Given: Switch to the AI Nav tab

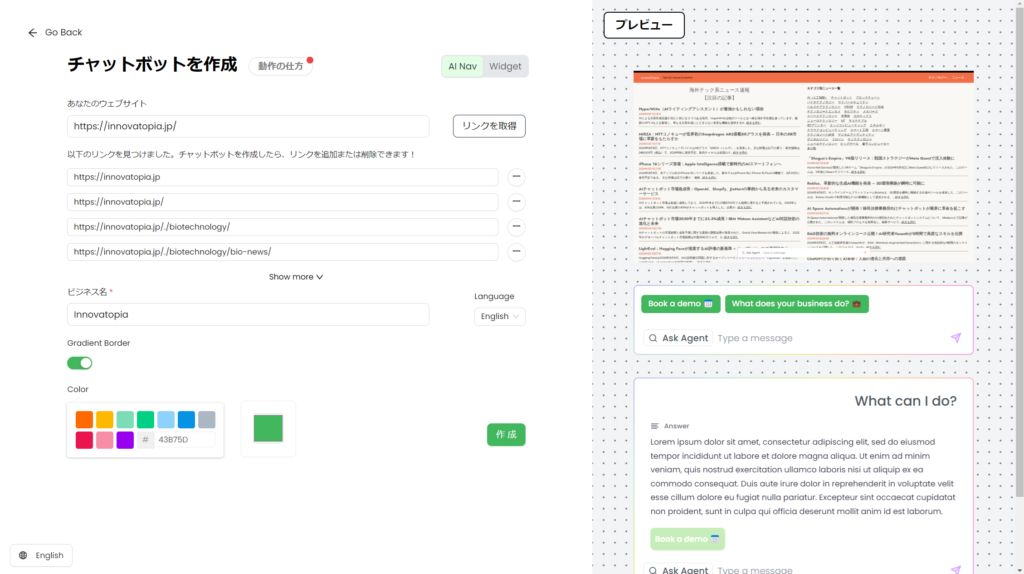Looking at the screenshot, I should [462, 66].
